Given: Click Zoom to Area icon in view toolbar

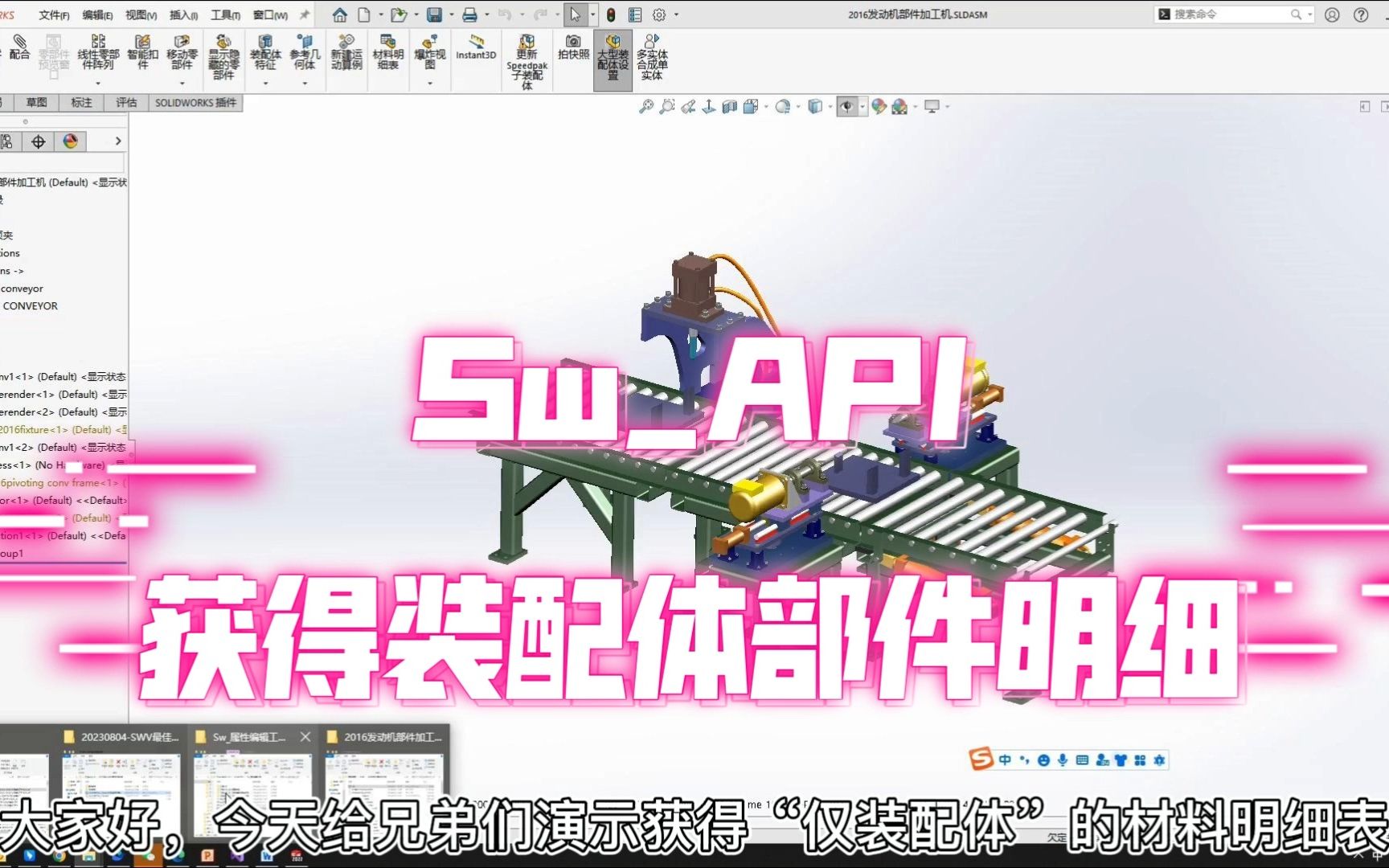Looking at the screenshot, I should click(x=666, y=106).
